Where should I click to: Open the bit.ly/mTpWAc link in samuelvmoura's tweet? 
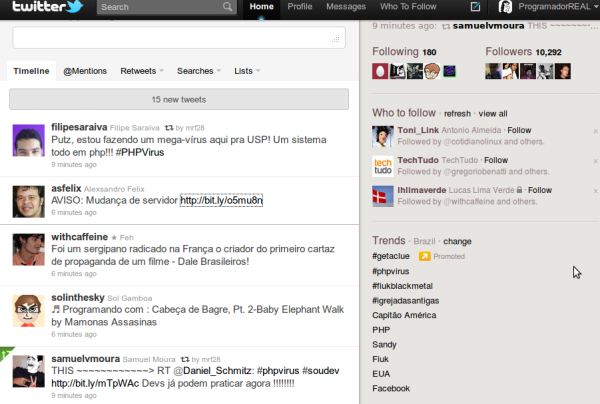pos(95,383)
